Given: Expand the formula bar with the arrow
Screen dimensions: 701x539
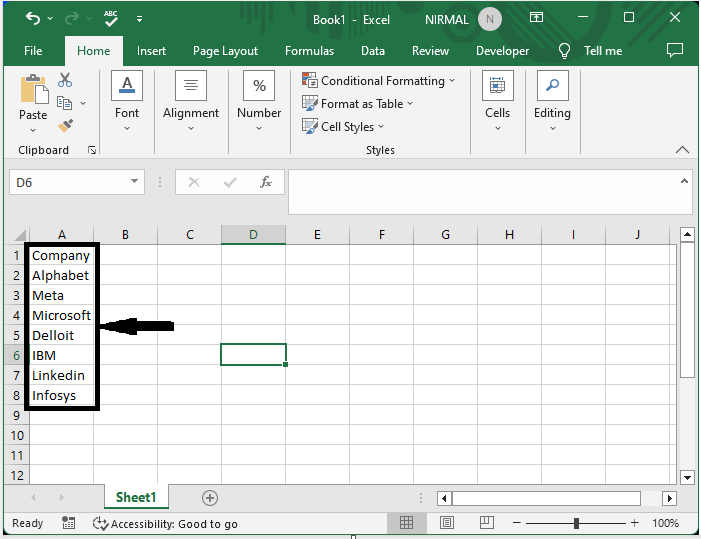Looking at the screenshot, I should point(684,181).
